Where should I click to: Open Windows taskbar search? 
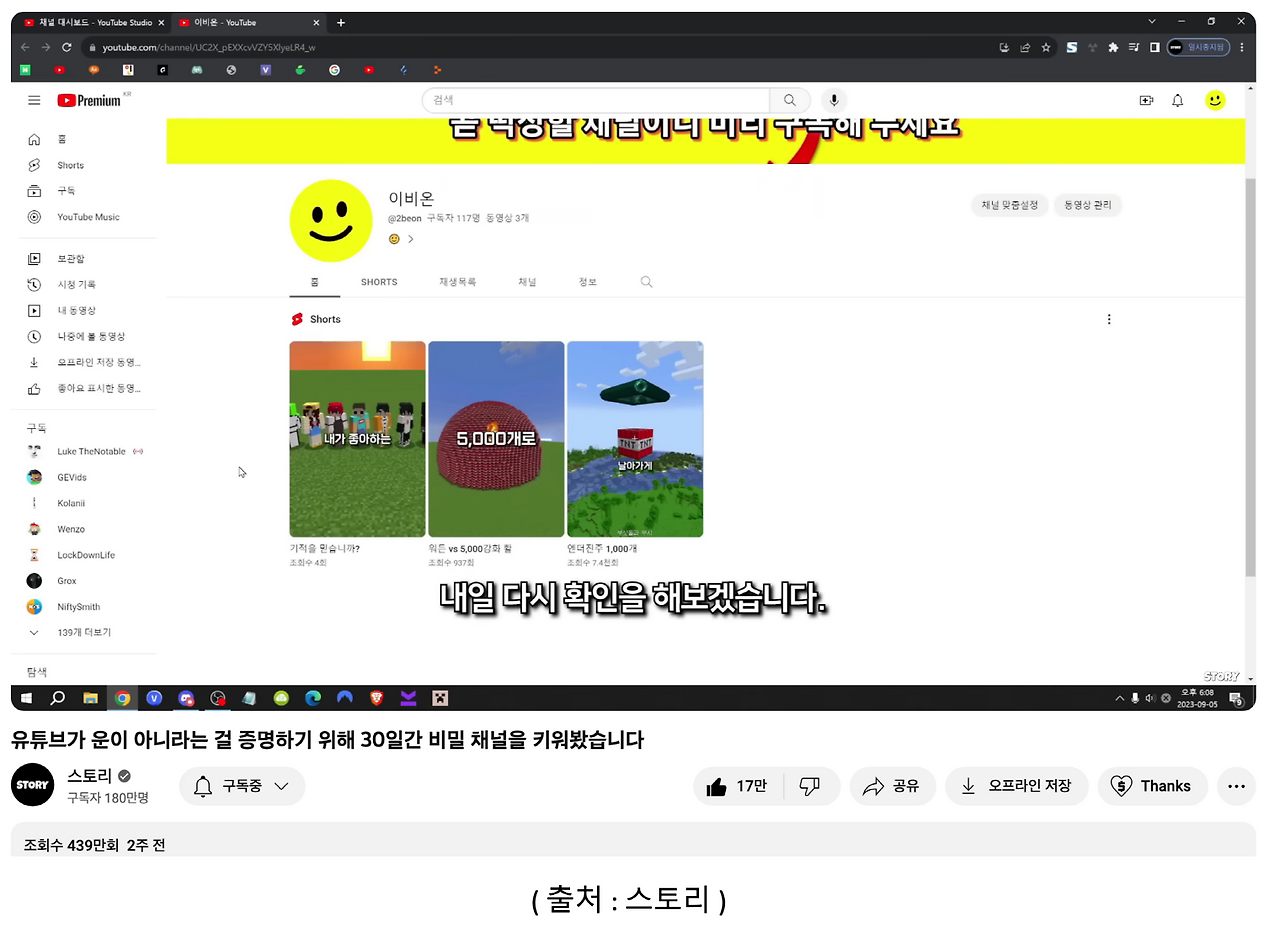(x=58, y=698)
